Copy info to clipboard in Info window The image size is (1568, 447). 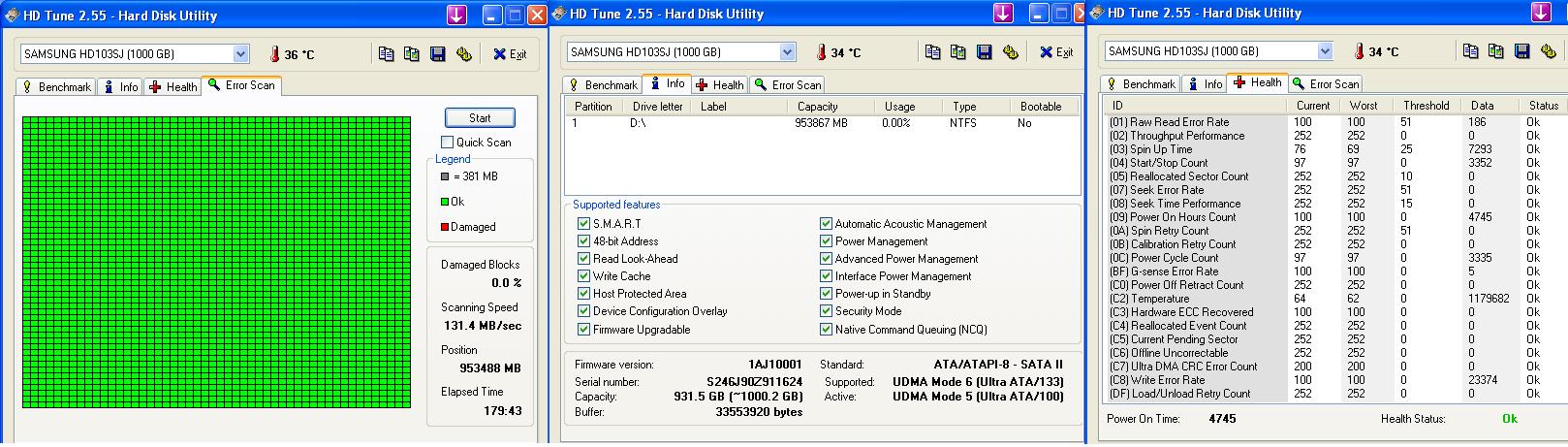click(x=932, y=52)
